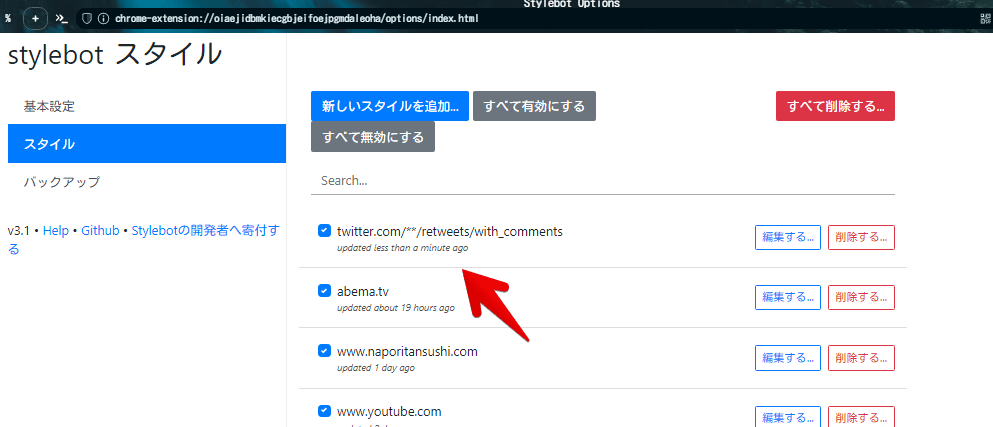This screenshot has height=427, width=993.
Task: Click the terminal prompt icon in toolbar
Action: (x=61, y=18)
